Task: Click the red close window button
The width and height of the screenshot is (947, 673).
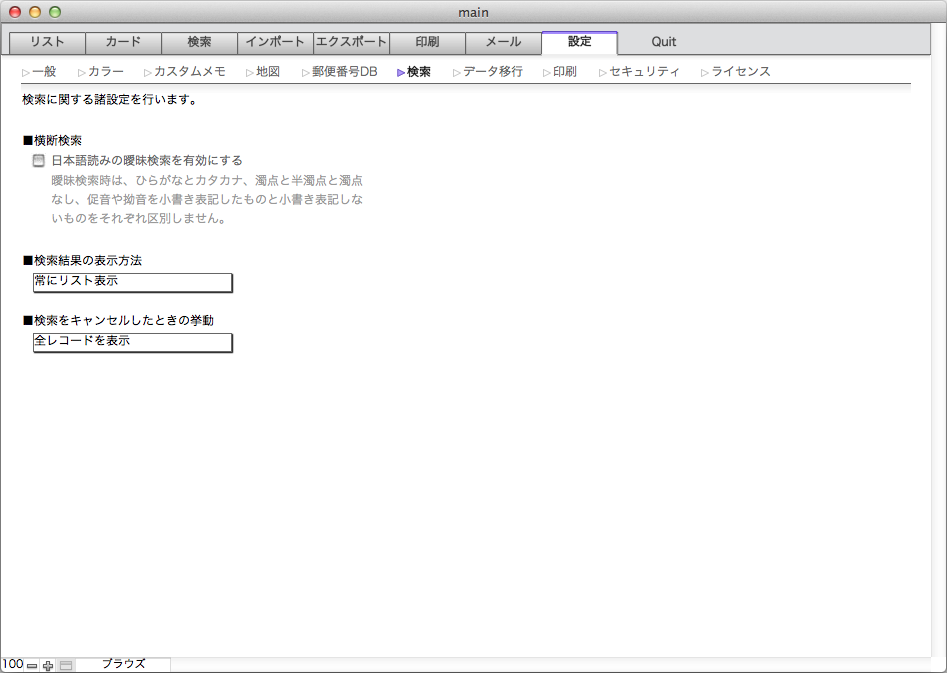Action: point(15,12)
